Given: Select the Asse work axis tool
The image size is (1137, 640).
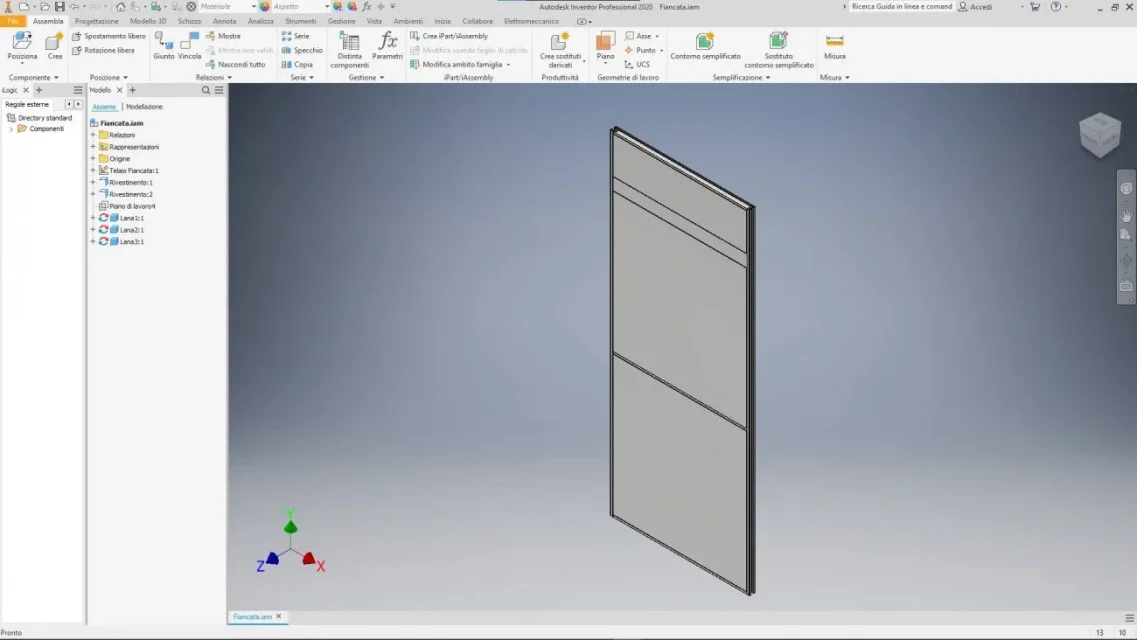Looking at the screenshot, I should (x=638, y=36).
